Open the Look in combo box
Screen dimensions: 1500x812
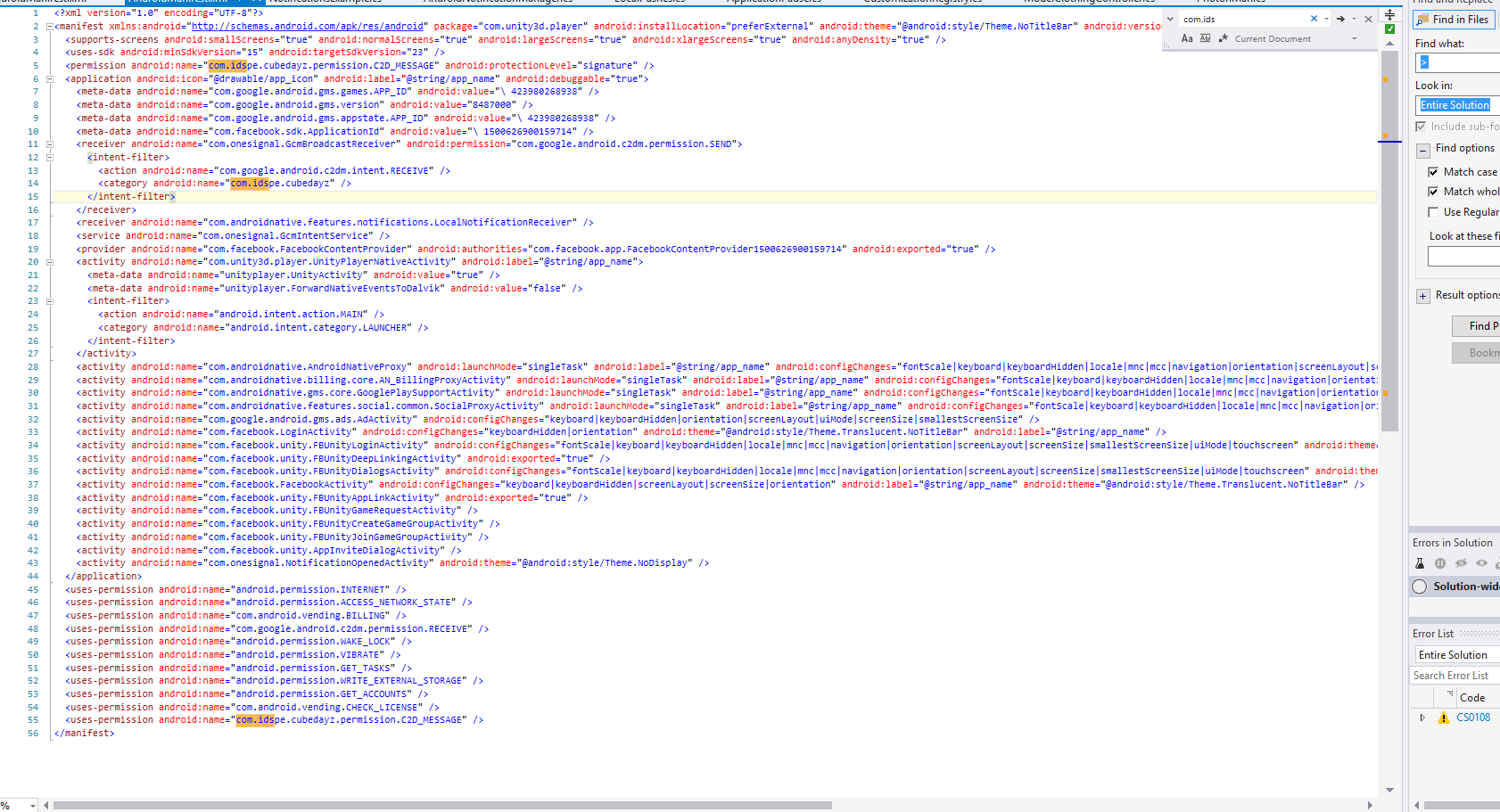point(1457,105)
